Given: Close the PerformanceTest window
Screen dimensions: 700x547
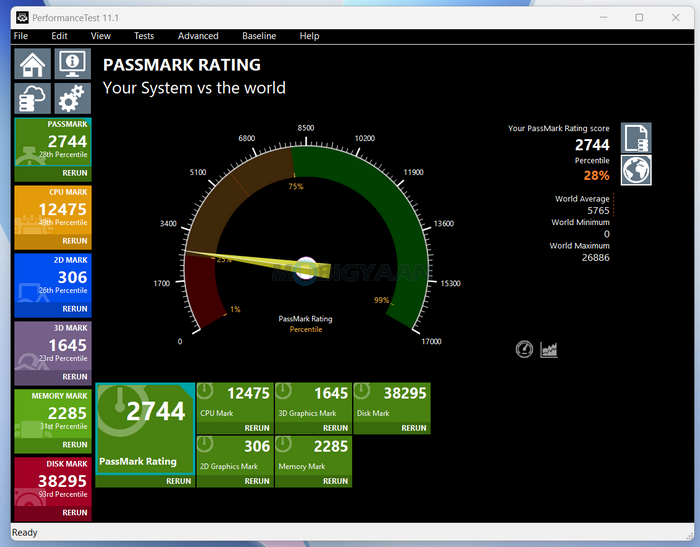Looking at the screenshot, I should tap(675, 17).
